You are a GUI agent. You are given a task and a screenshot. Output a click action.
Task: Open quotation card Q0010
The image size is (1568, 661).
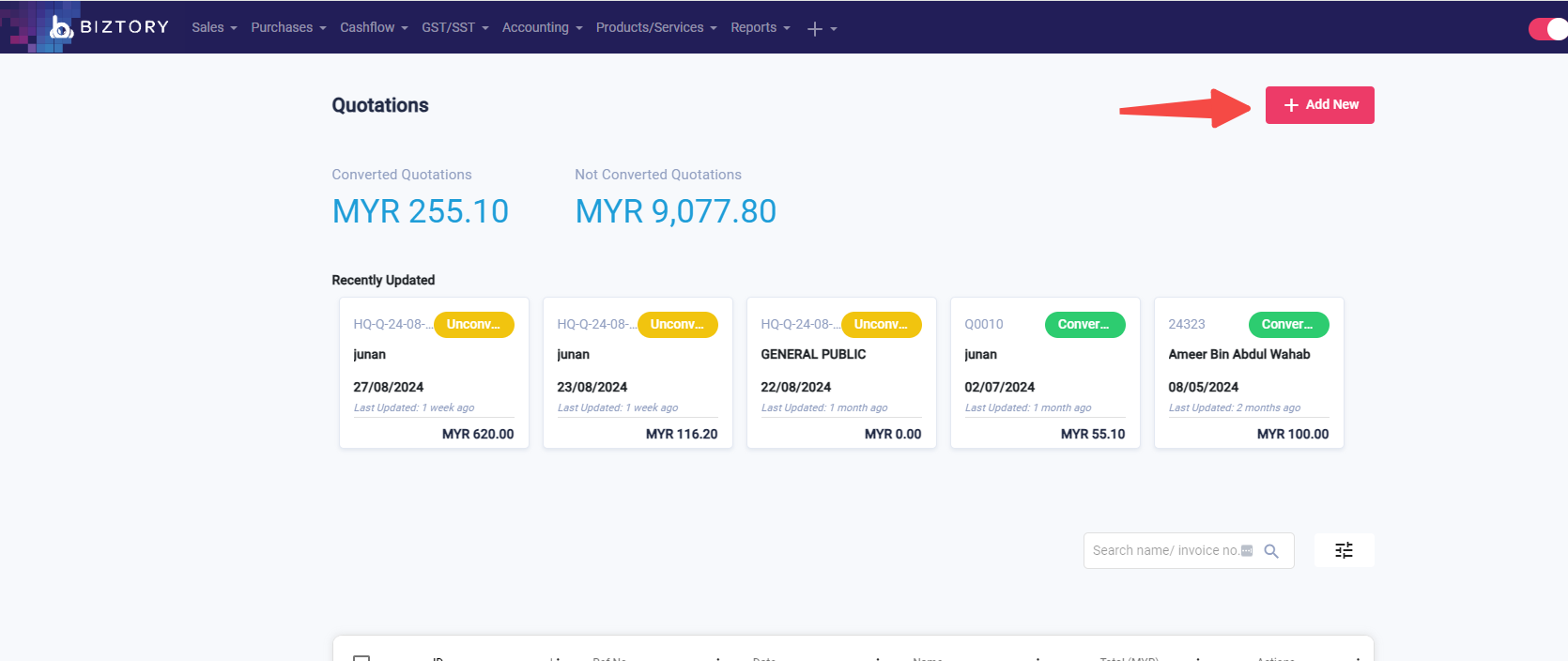1045,373
